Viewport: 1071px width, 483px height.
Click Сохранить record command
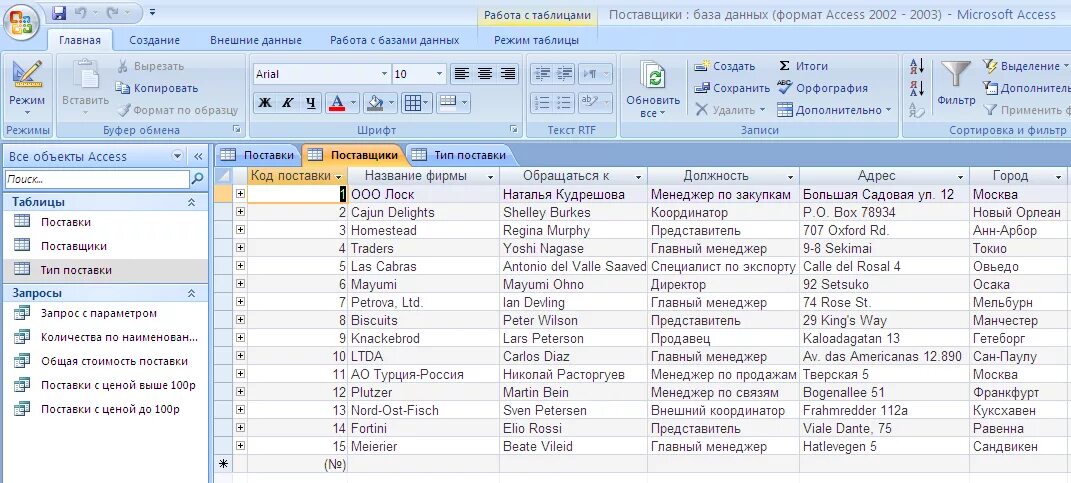732,88
